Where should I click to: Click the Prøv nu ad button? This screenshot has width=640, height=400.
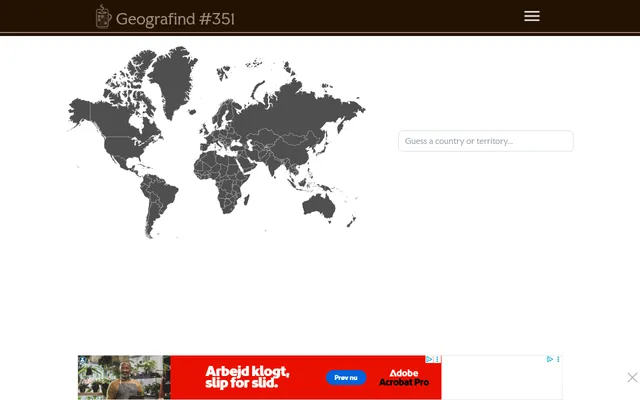pos(346,378)
